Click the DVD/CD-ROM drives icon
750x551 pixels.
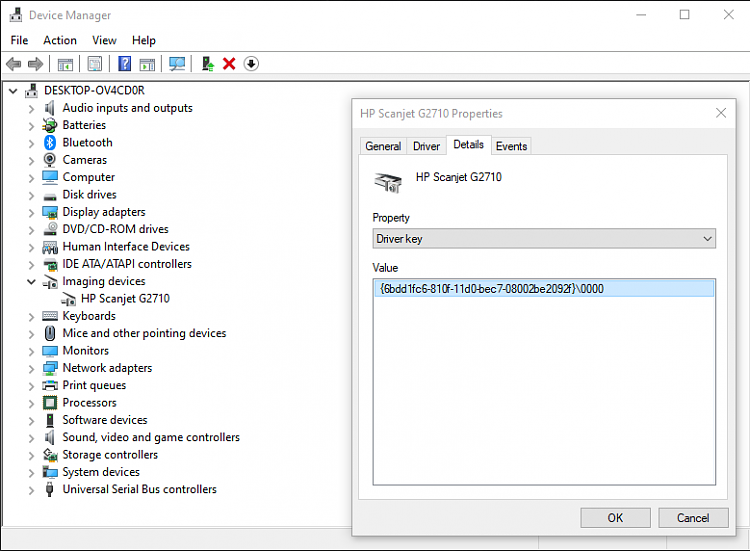pyautogui.click(x=50, y=229)
